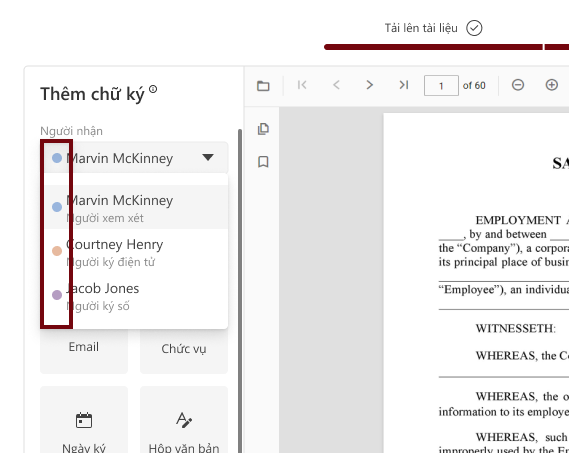Click info icon next to Thêm chữ ký
The image size is (569, 453).
point(153,89)
